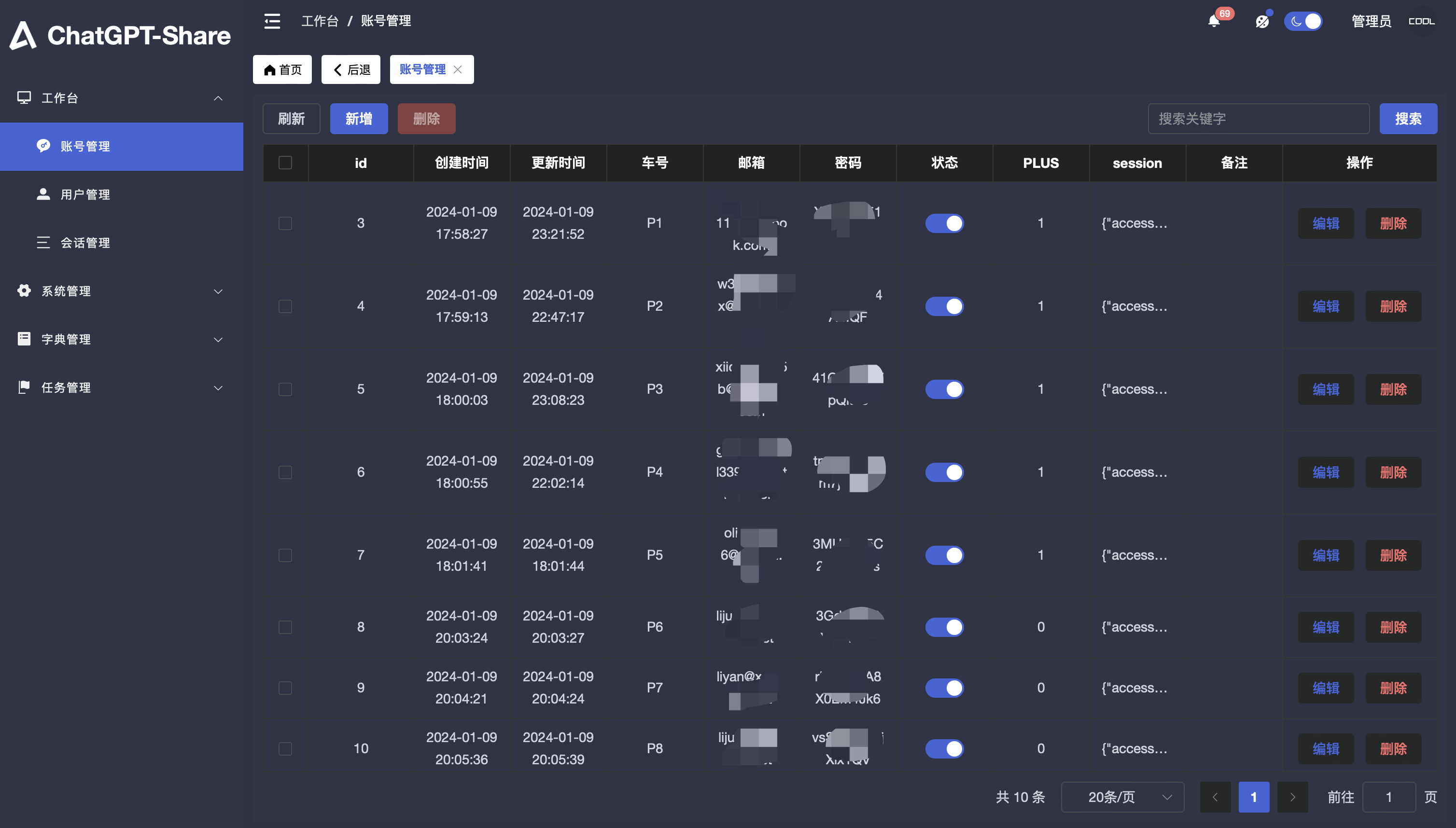The width and height of the screenshot is (1456, 828).
Task: Click the 字典管理 book icon
Action: click(x=24, y=339)
